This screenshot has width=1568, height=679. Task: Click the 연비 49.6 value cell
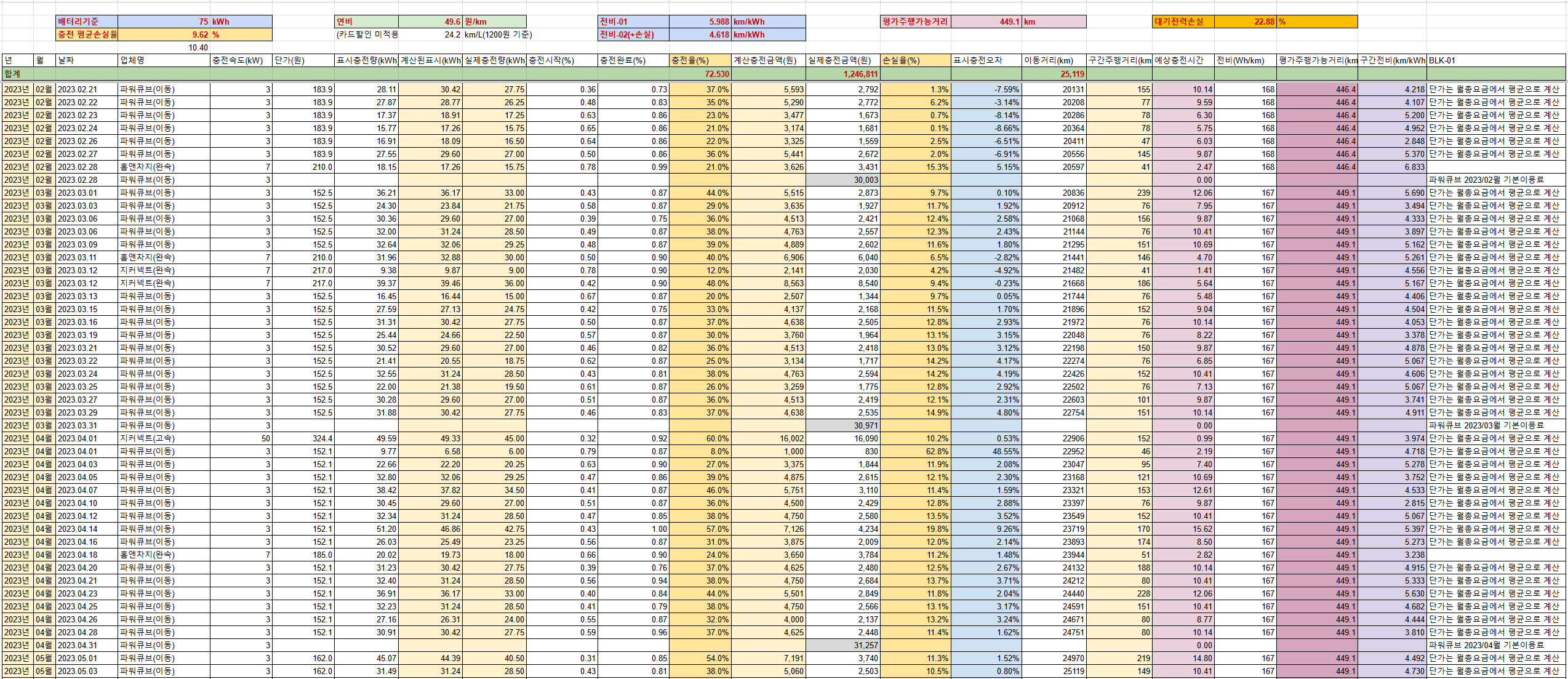431,22
